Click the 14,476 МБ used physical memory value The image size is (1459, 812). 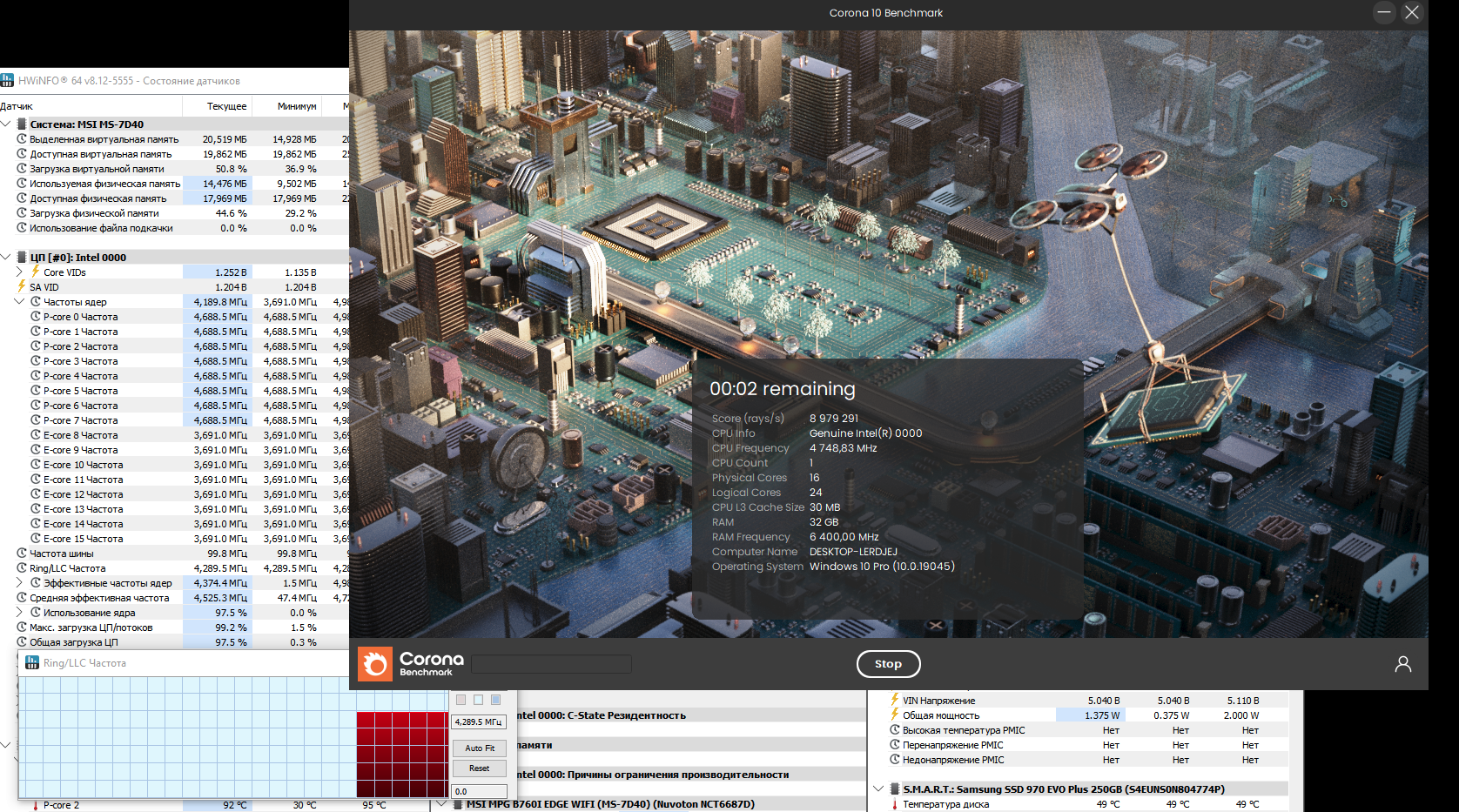pyautogui.click(x=225, y=184)
